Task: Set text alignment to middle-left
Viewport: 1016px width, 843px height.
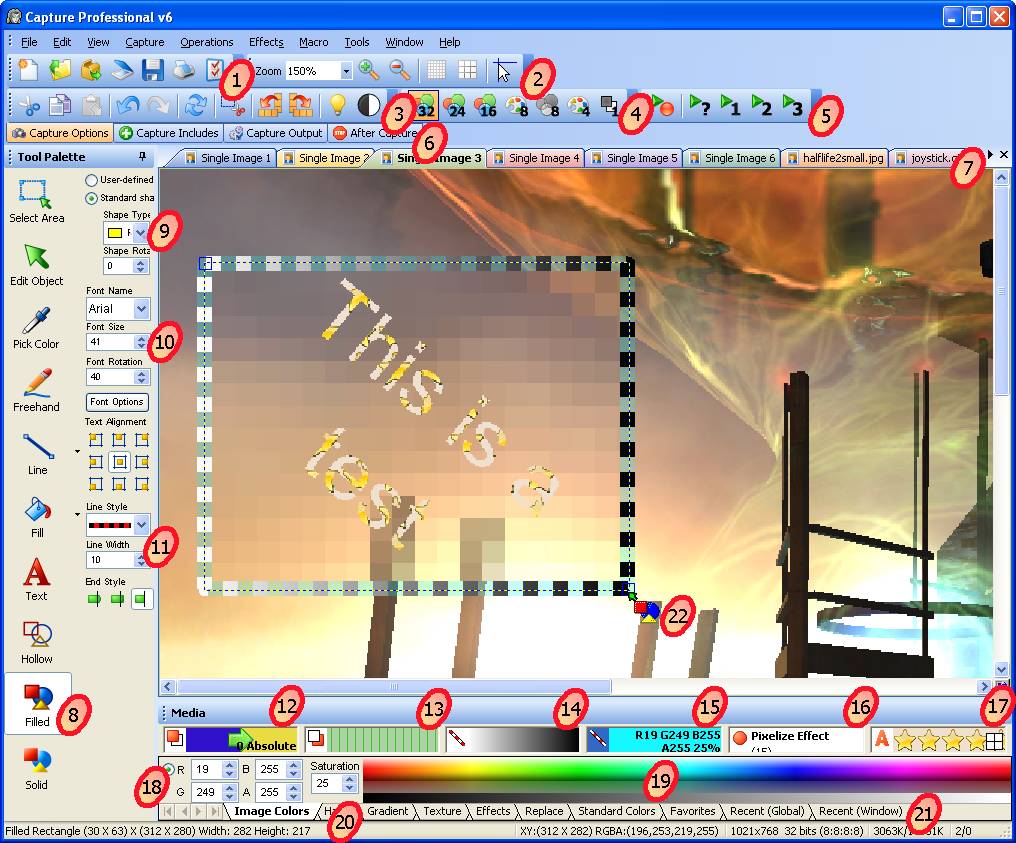Action: point(96,462)
